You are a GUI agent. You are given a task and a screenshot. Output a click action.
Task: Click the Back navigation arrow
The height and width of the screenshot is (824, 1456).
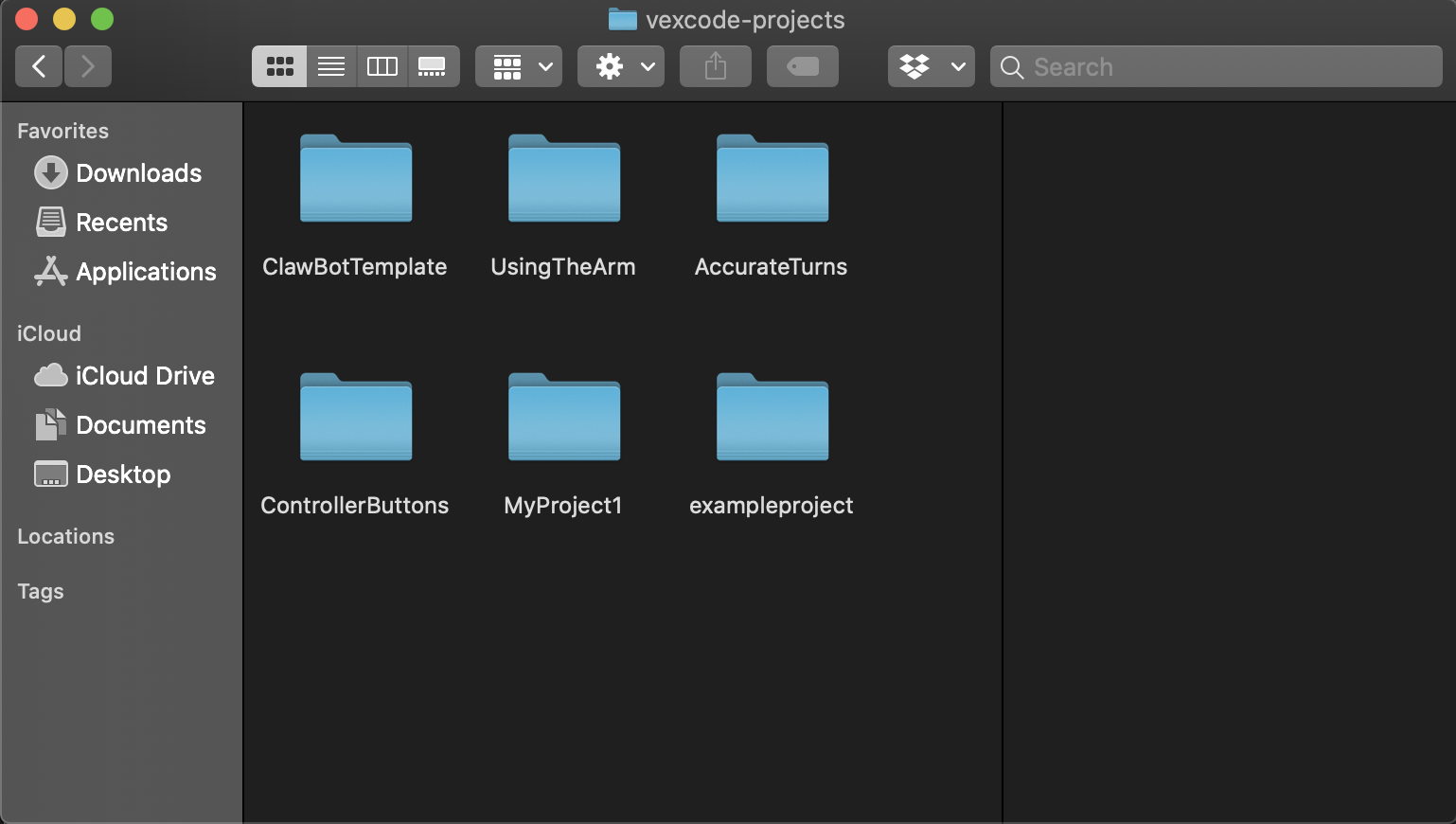[x=39, y=66]
